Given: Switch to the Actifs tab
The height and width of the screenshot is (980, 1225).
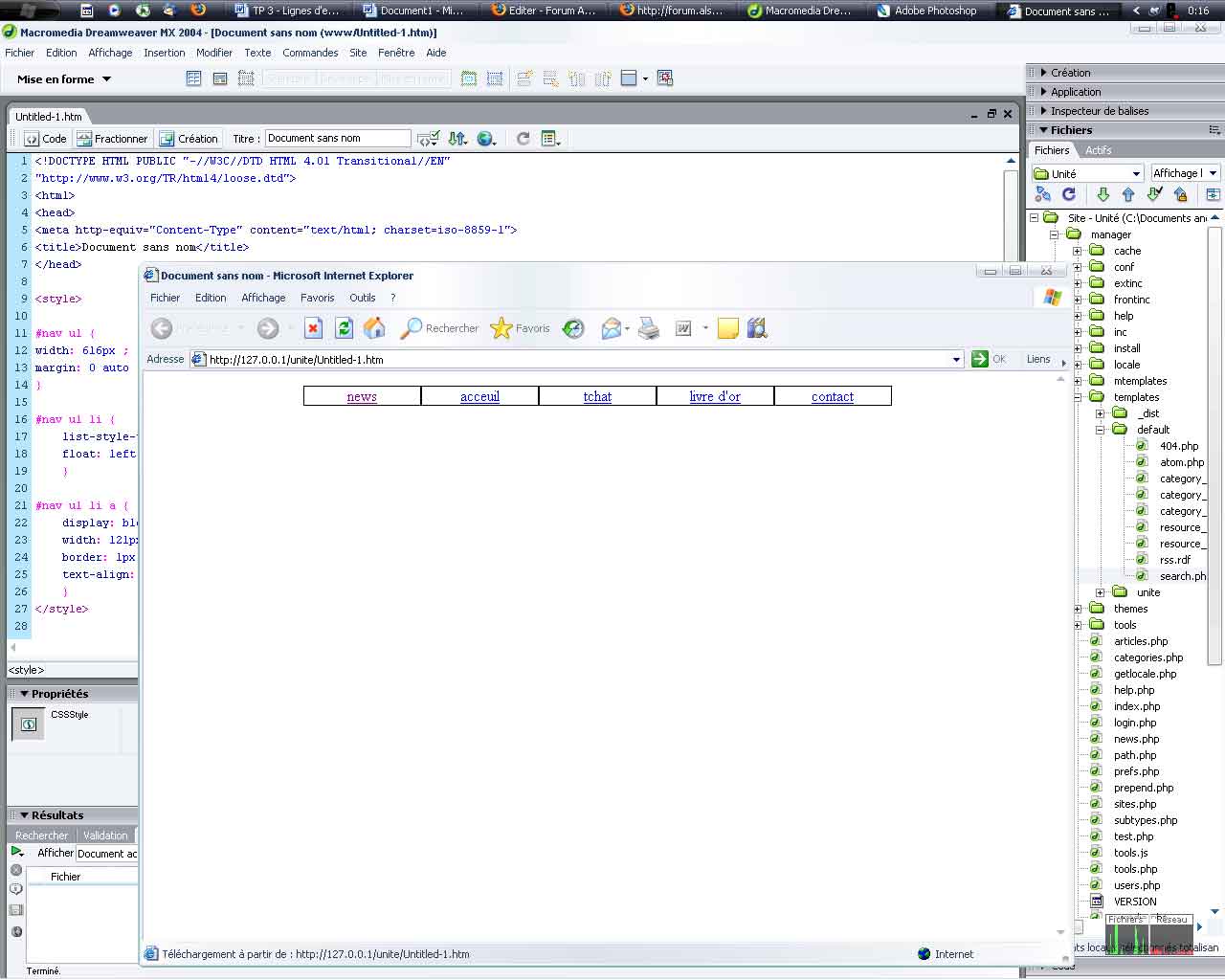Looking at the screenshot, I should click(1098, 150).
